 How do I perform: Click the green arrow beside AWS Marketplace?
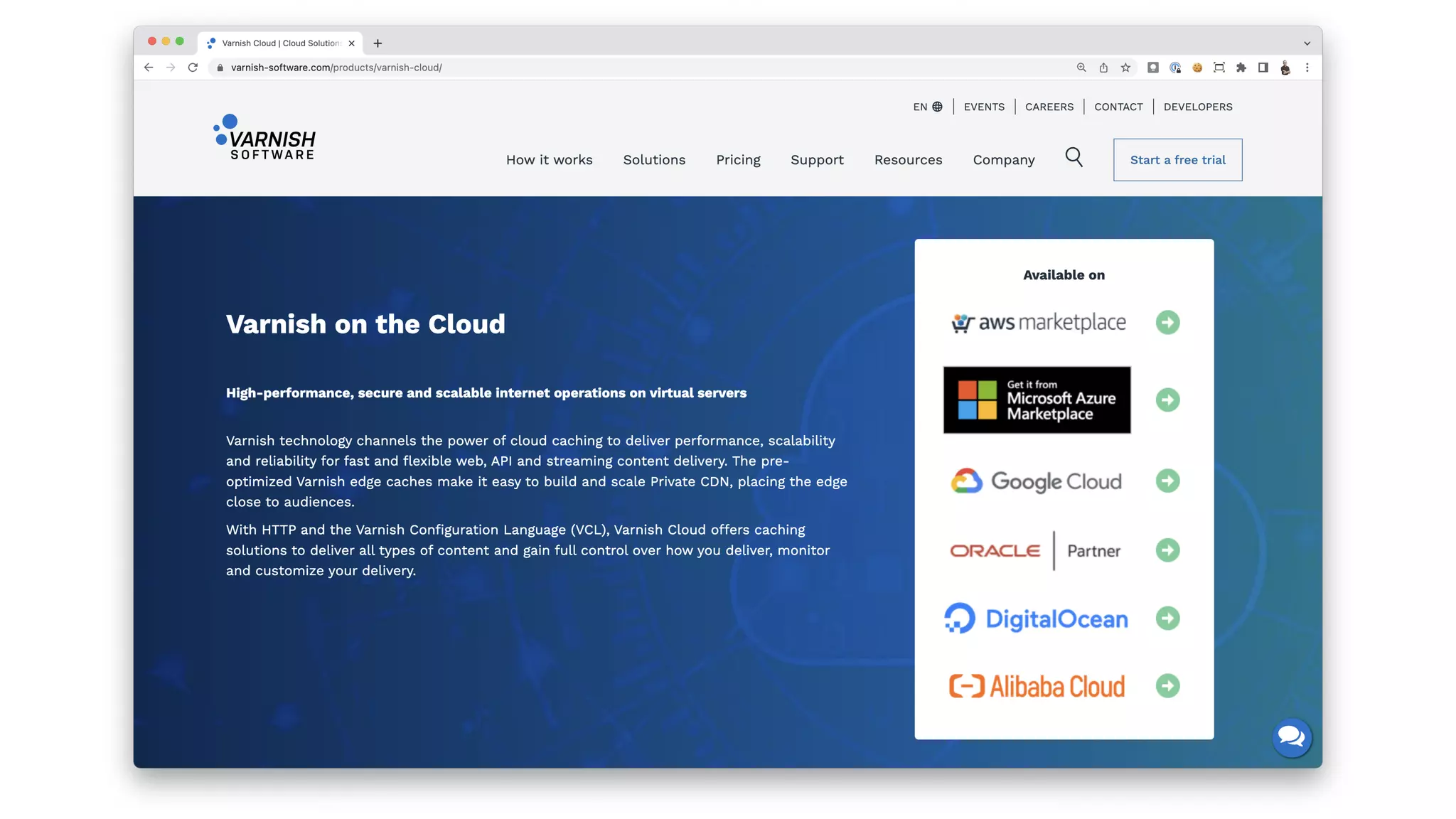(x=1167, y=323)
